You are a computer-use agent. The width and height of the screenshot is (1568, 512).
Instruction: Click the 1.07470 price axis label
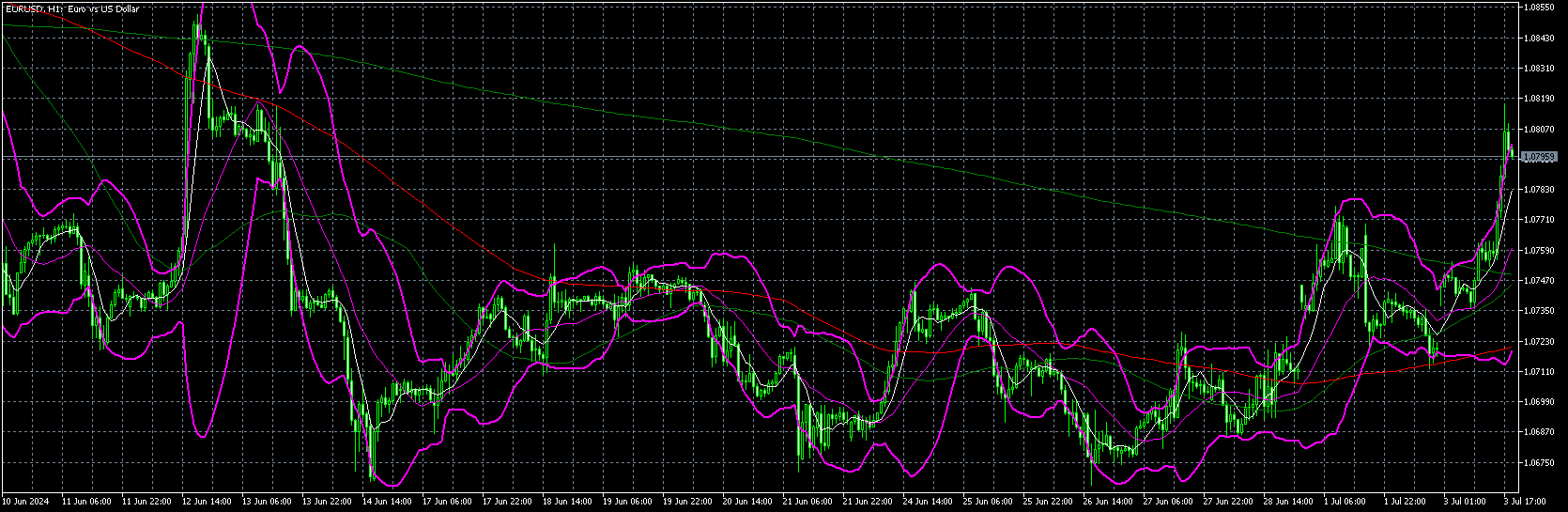coord(1541,280)
